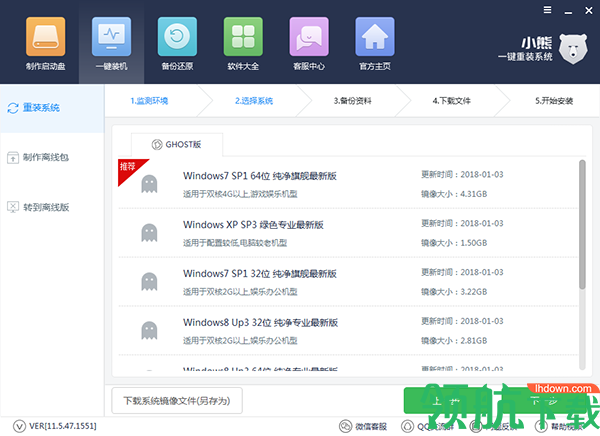Click the 小熊 bear logo
600x436 pixels.
pos(573,49)
